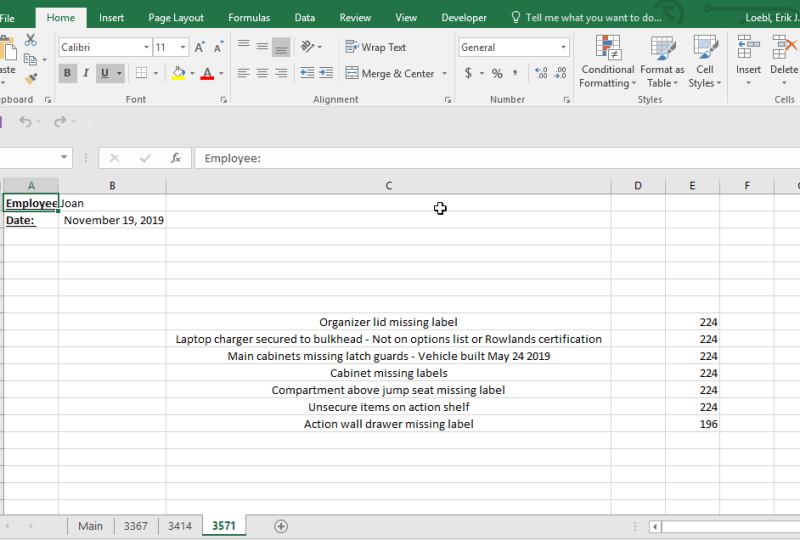
Task: Open the font size 11 dropdown
Action: pyautogui.click(x=183, y=47)
